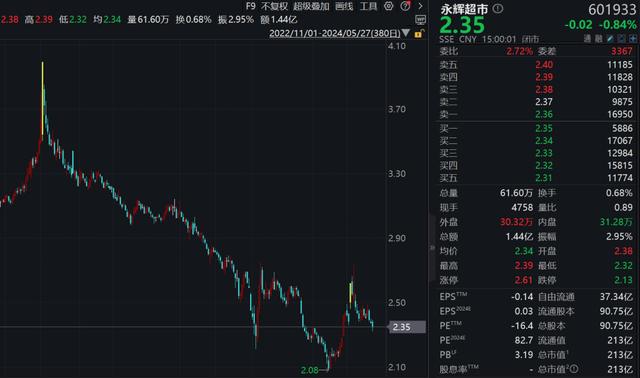Click the info icon beside 永辉超市

pos(498,8)
